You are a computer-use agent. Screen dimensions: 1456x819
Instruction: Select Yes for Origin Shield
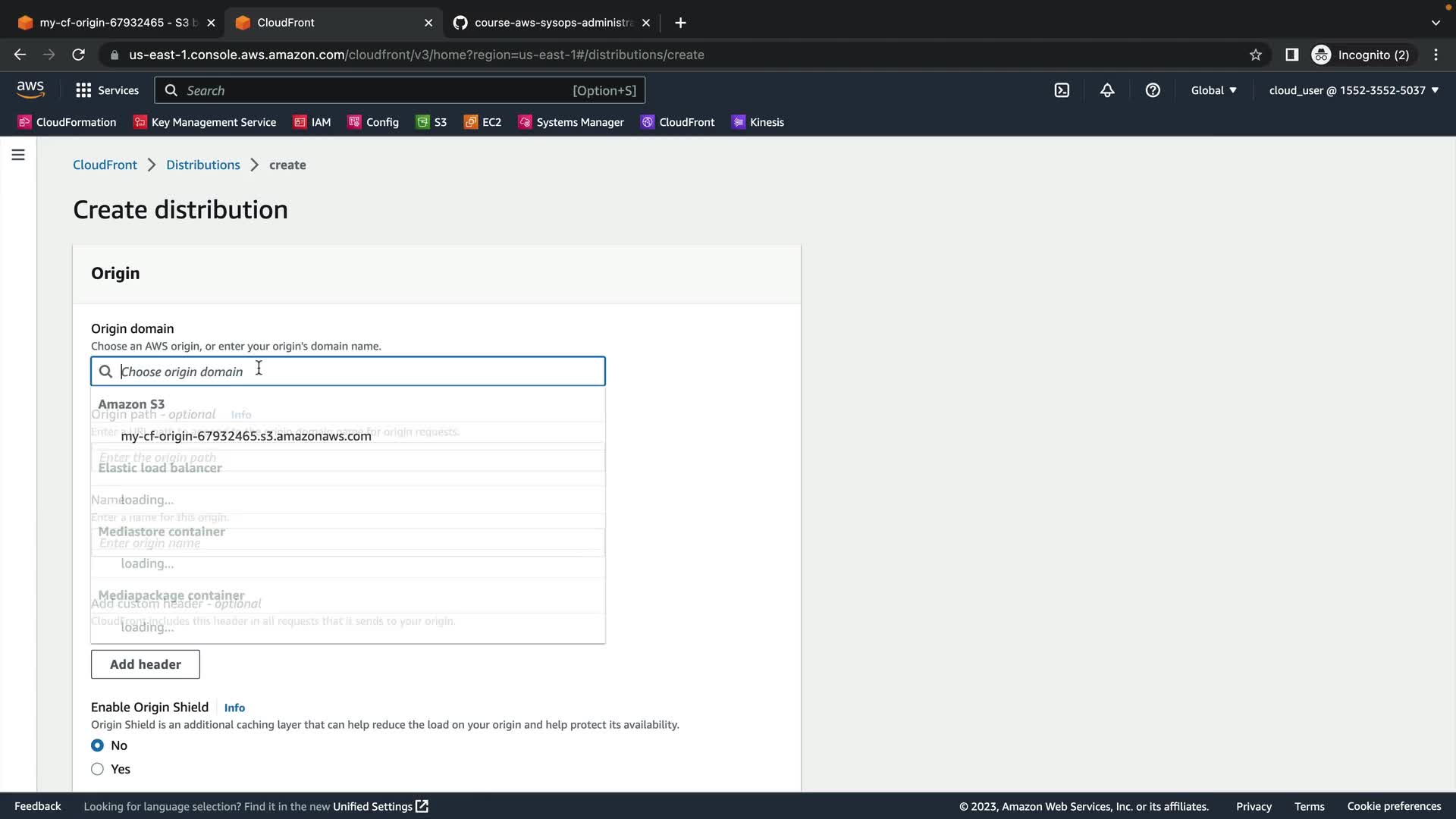pyautogui.click(x=98, y=769)
